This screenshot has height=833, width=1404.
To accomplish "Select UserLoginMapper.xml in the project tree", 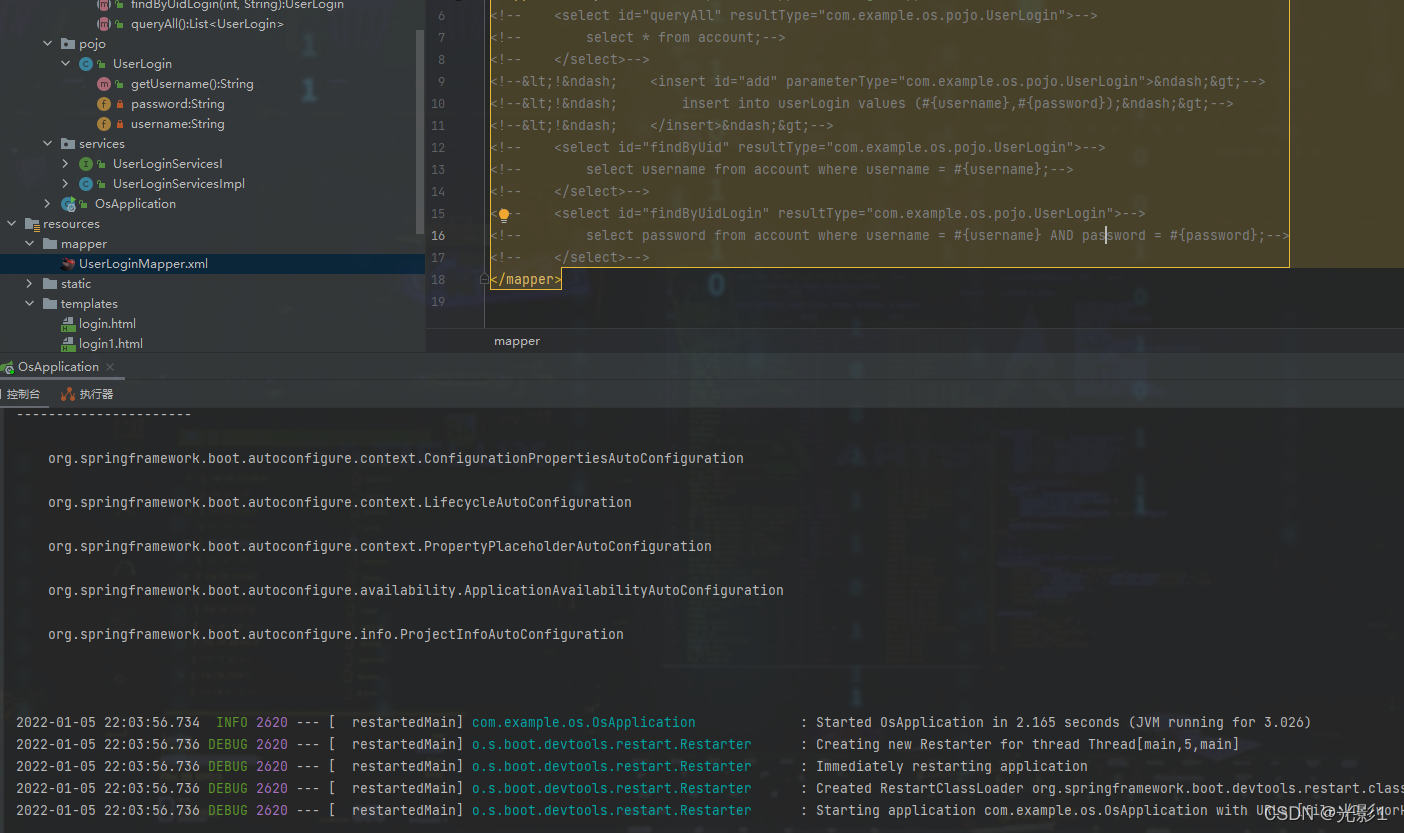I will pos(143,264).
